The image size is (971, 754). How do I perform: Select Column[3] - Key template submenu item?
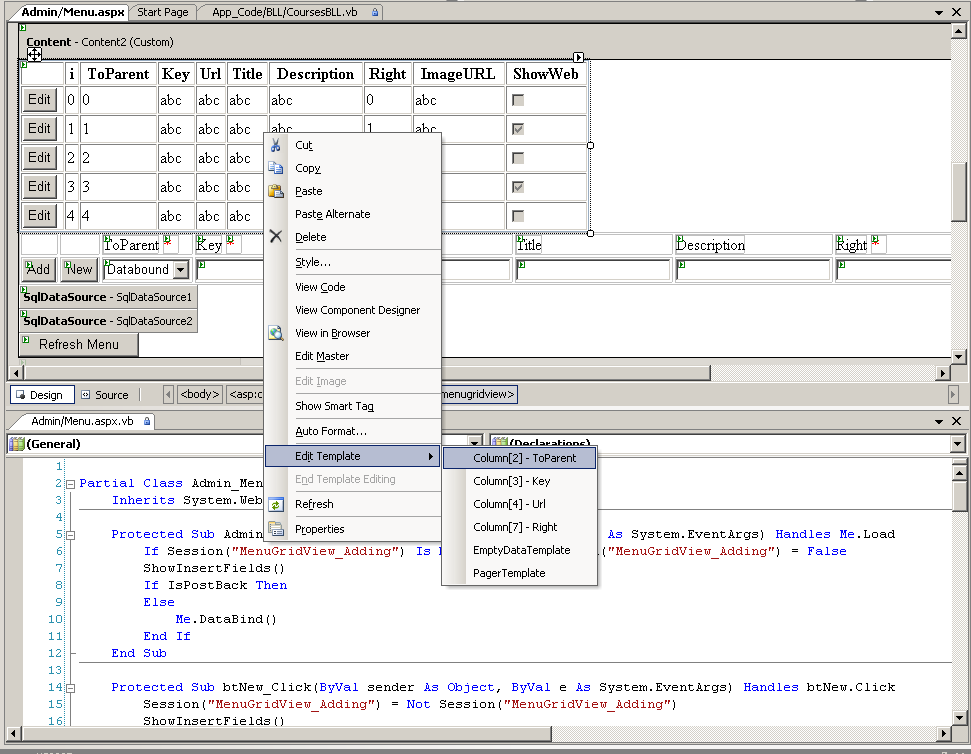(511, 481)
